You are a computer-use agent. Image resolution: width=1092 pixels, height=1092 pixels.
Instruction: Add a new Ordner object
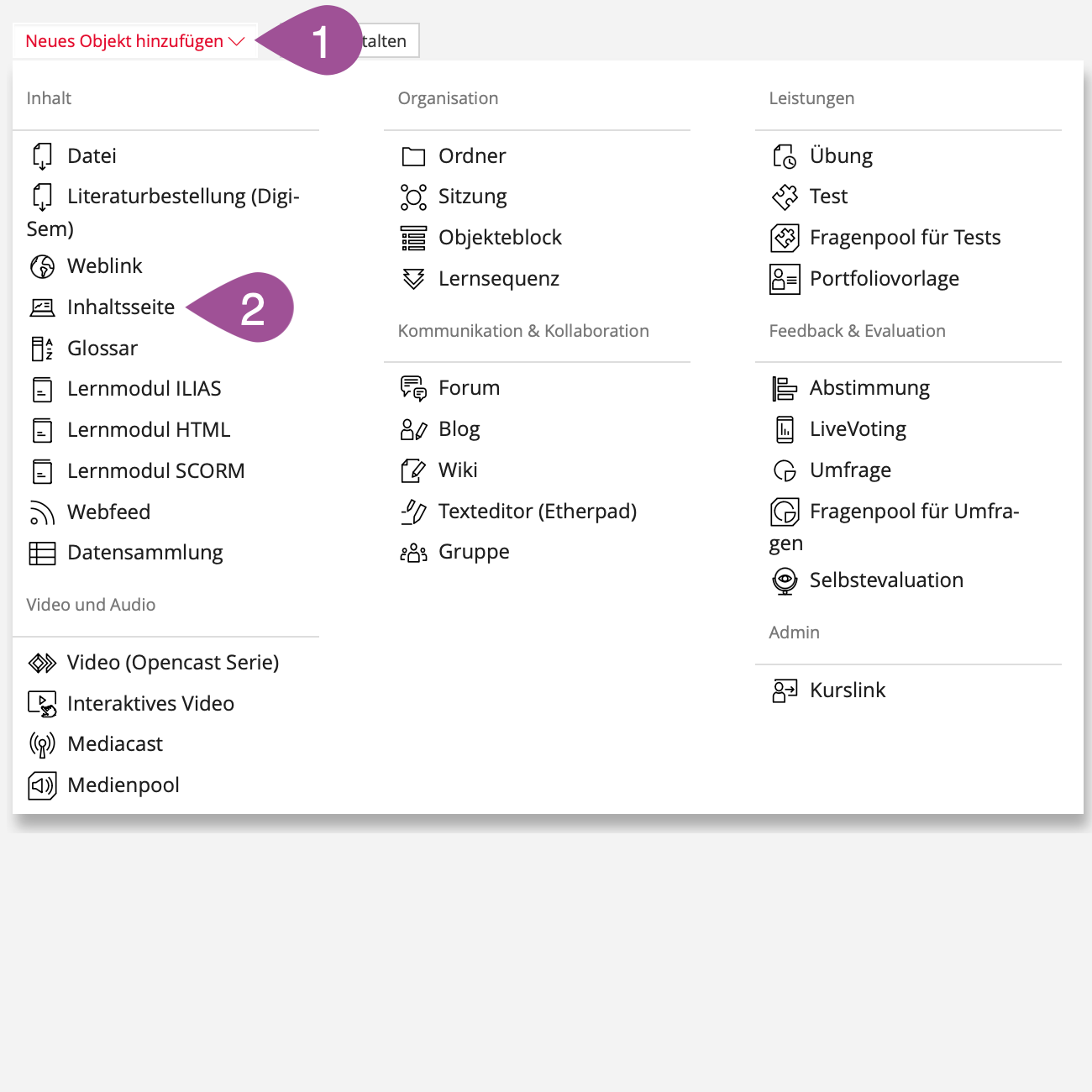pyautogui.click(x=471, y=156)
